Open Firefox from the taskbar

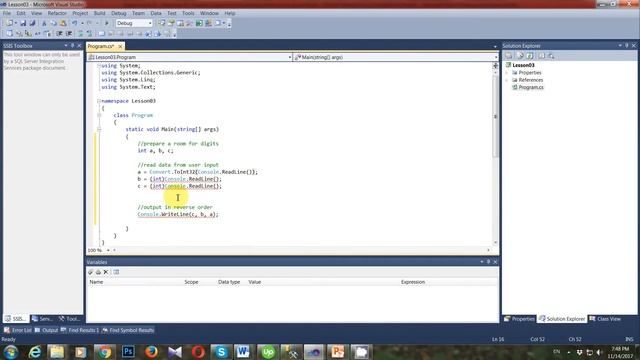pos(151,351)
